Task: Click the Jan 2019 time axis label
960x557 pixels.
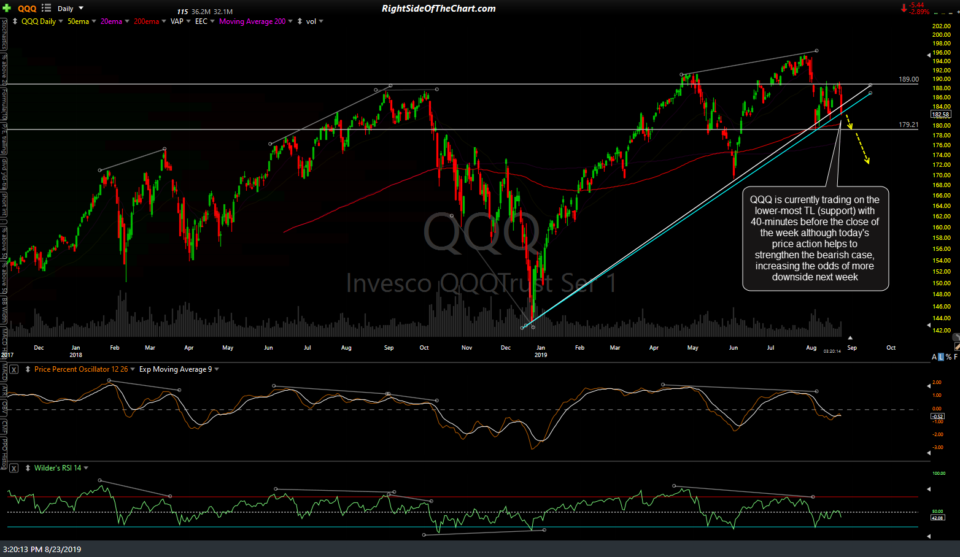Action: (540, 351)
